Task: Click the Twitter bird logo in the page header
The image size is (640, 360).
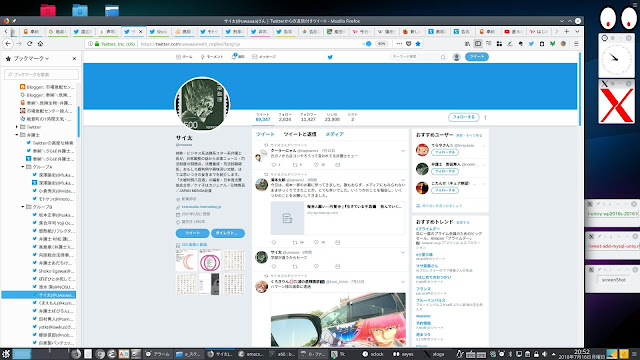Action: pyautogui.click(x=330, y=57)
